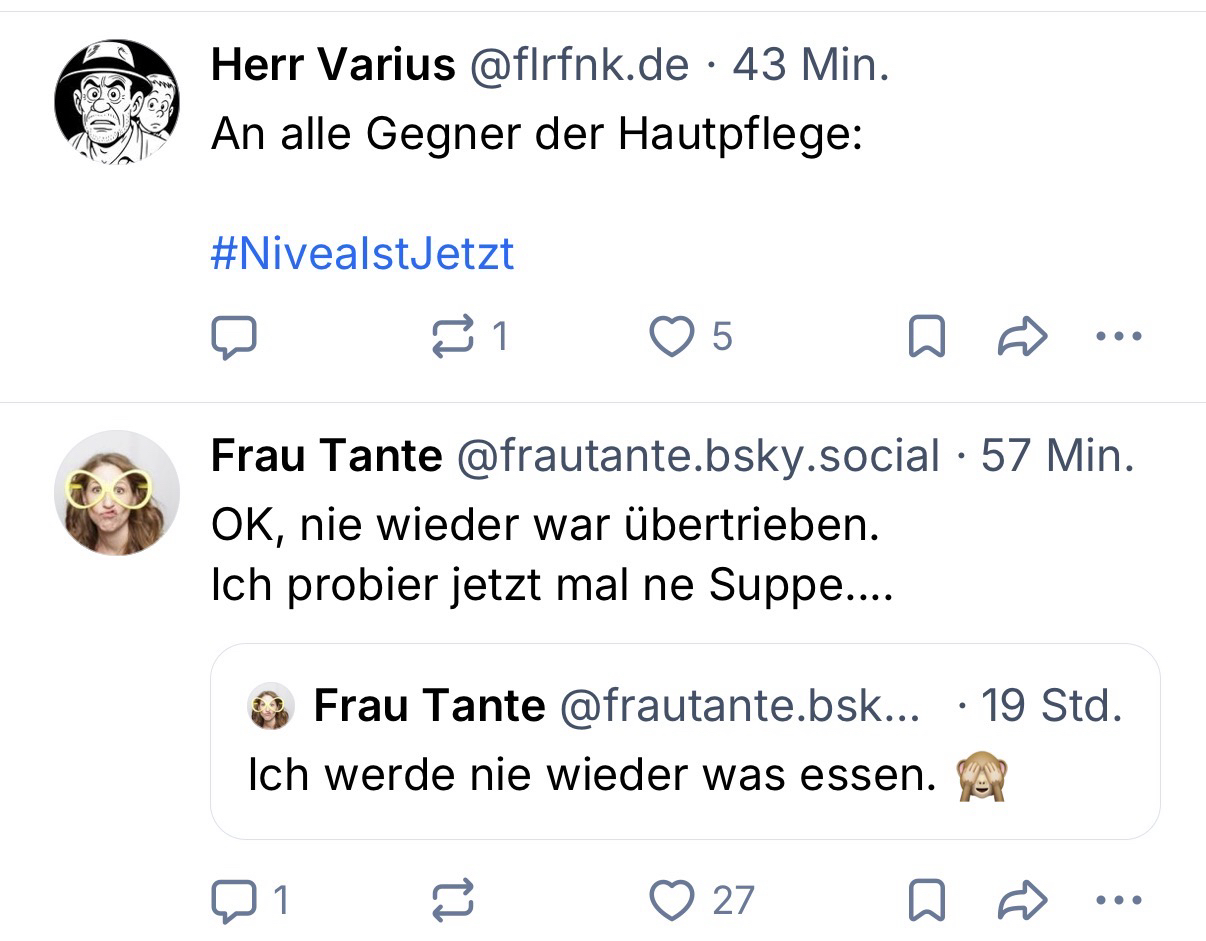Open more options for Frau Tante's post
The image size is (1206, 941).
click(x=1118, y=901)
